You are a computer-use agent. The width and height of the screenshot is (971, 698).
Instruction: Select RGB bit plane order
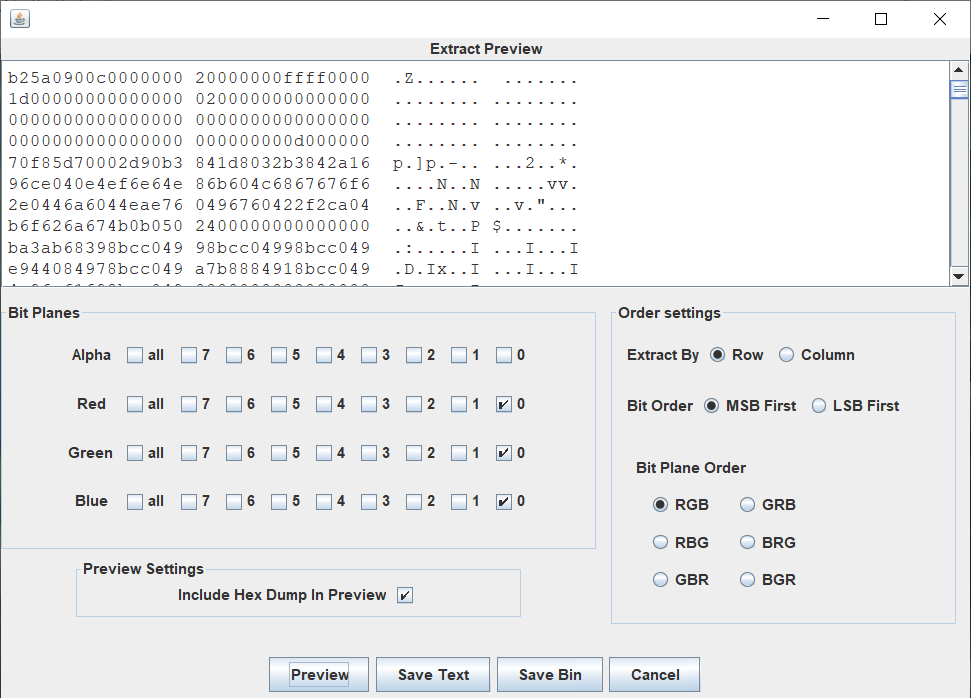[x=660, y=505]
